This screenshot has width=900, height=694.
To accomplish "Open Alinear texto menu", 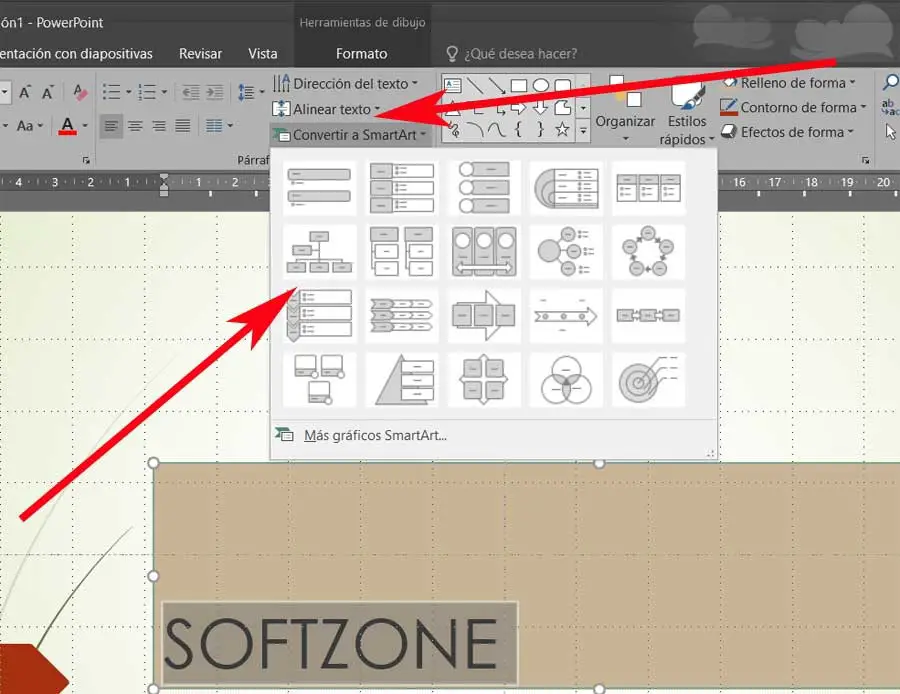I will coord(326,109).
